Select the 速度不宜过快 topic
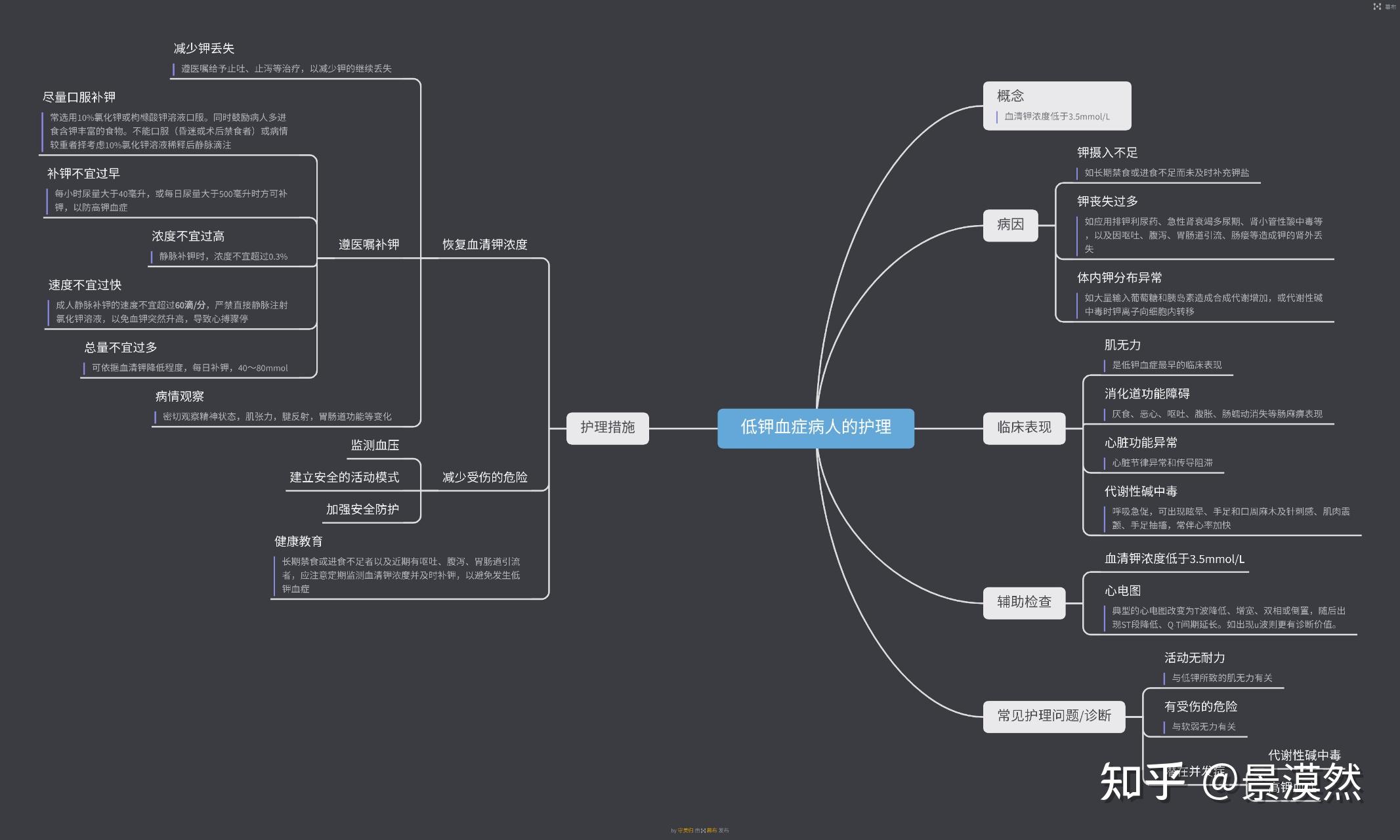 [85, 285]
